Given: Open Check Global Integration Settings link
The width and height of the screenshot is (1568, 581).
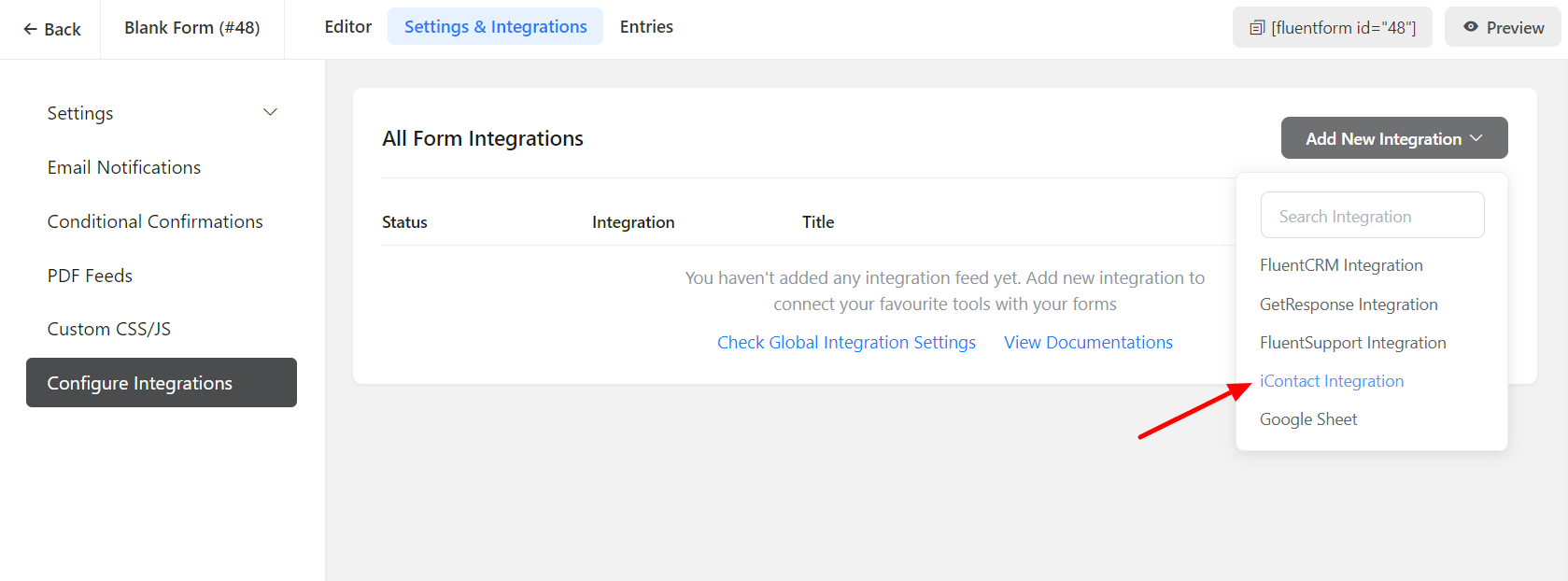Looking at the screenshot, I should [846, 343].
